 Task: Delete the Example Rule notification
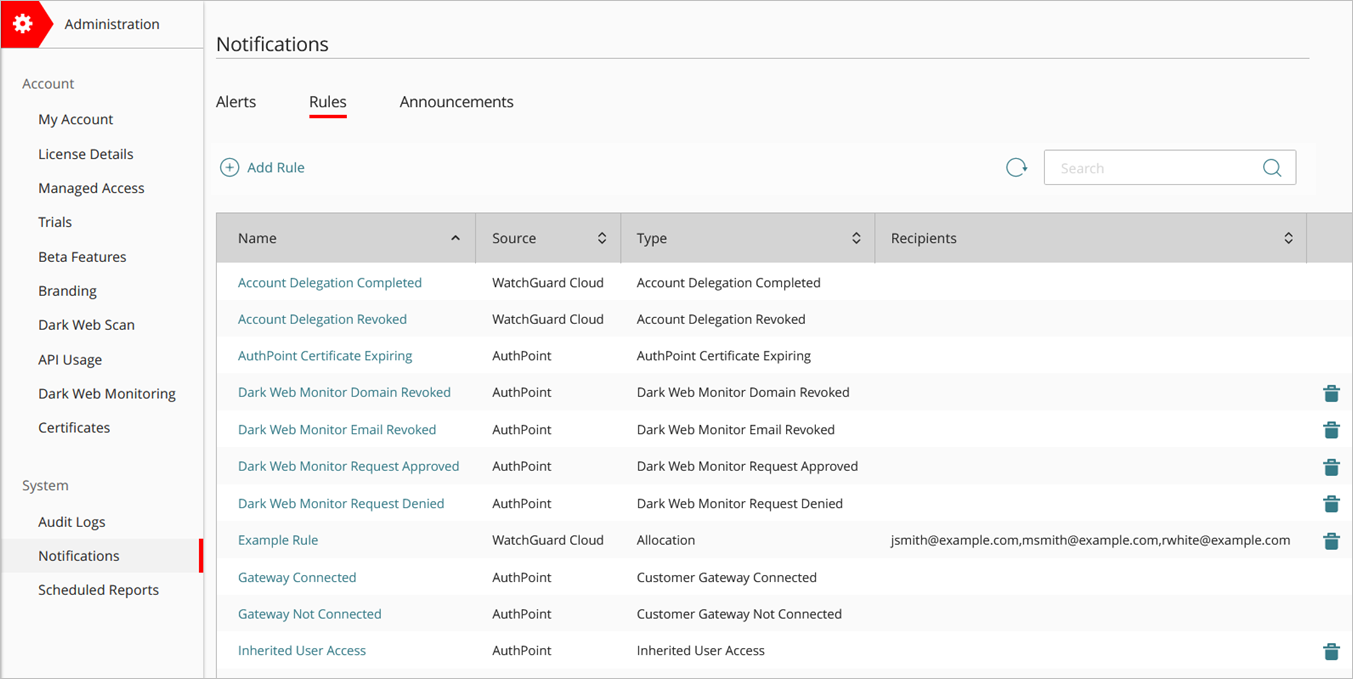(1331, 541)
